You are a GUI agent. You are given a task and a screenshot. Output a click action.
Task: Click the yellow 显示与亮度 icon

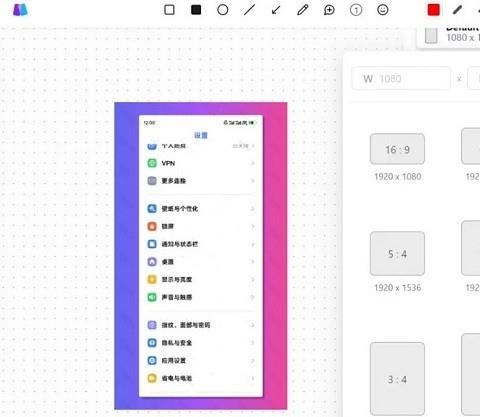152,279
